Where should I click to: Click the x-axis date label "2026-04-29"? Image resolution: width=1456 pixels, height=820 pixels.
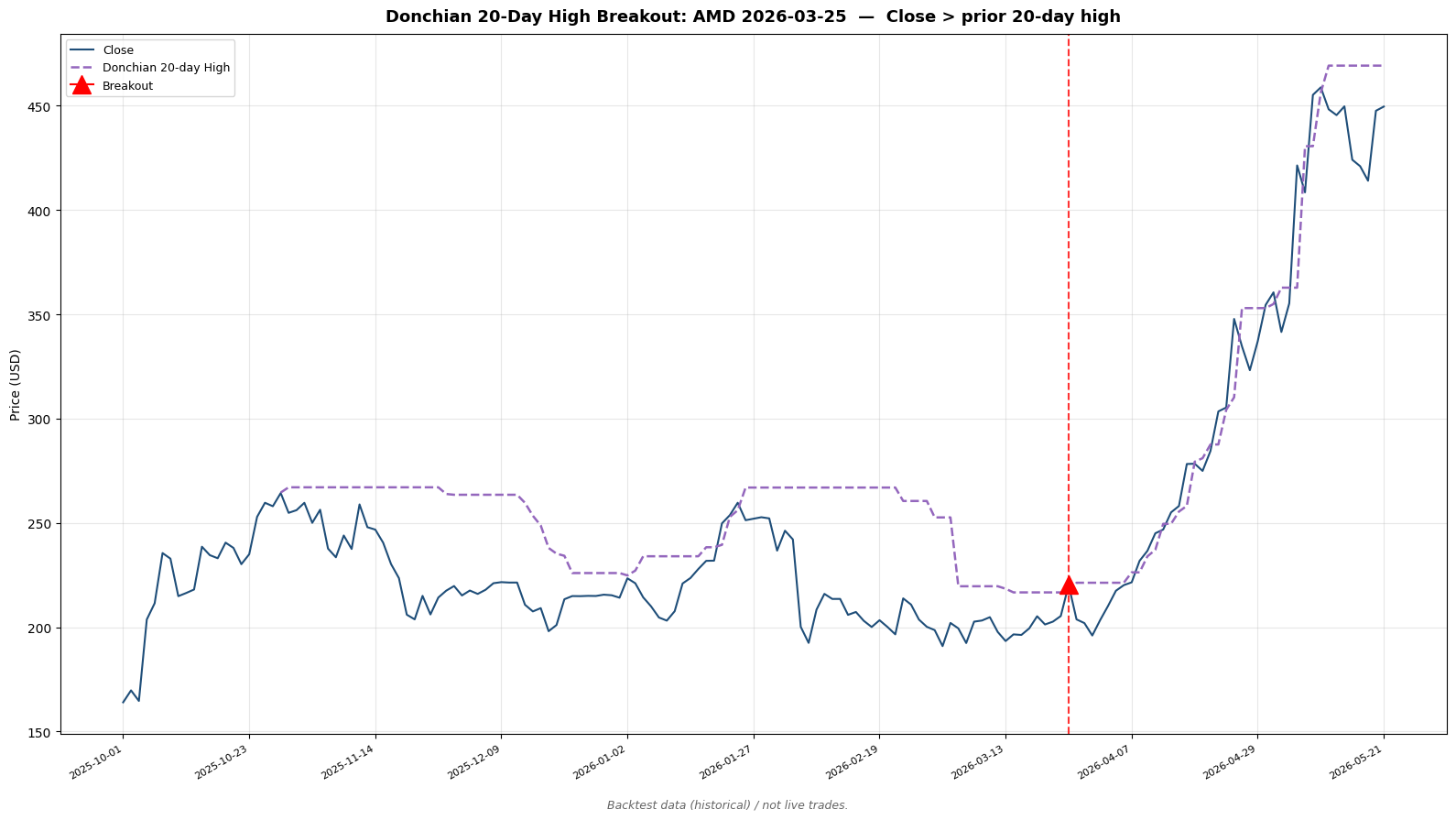[1231, 762]
